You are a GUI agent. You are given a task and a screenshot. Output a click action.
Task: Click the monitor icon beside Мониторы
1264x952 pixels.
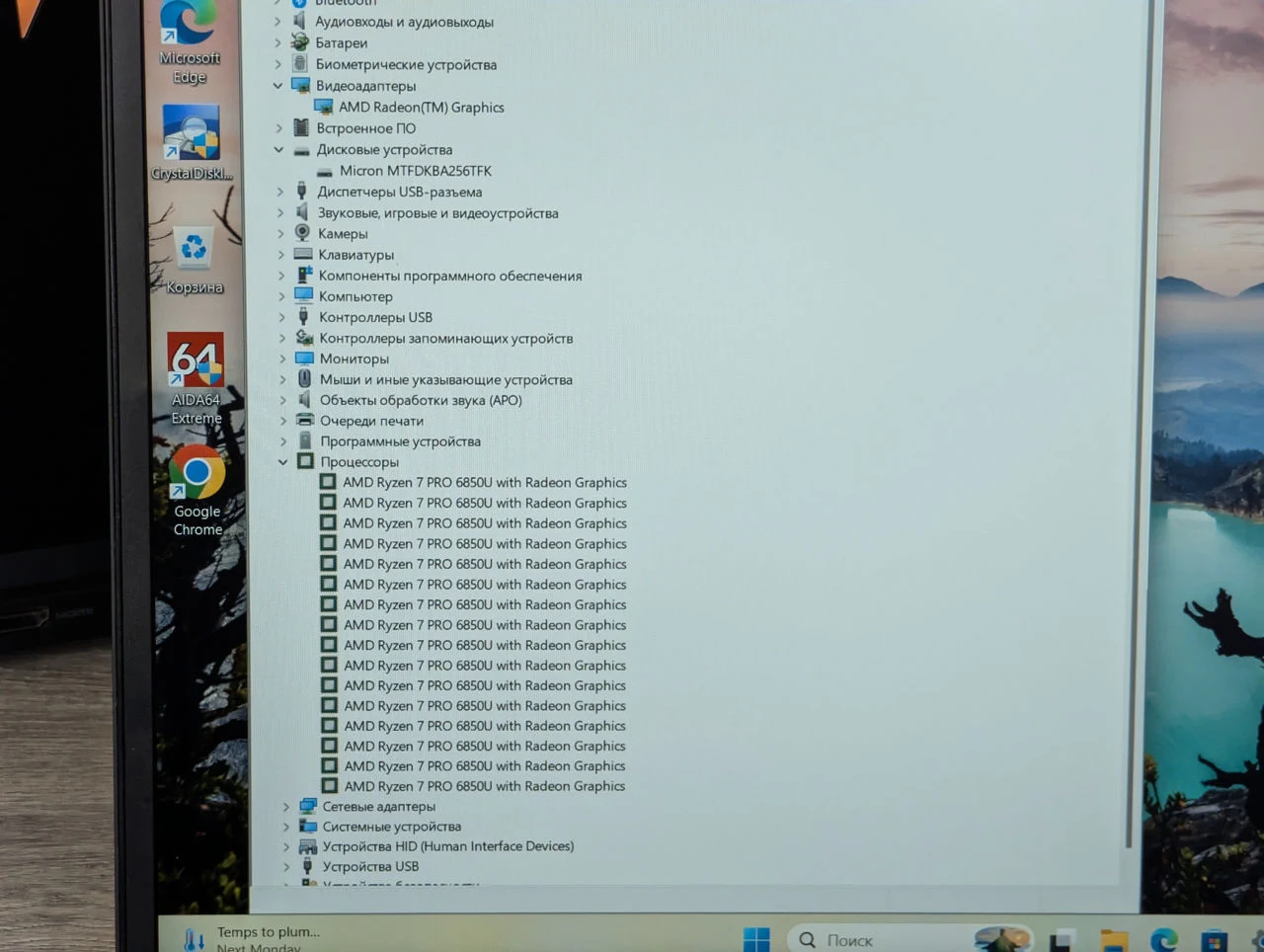tap(304, 358)
